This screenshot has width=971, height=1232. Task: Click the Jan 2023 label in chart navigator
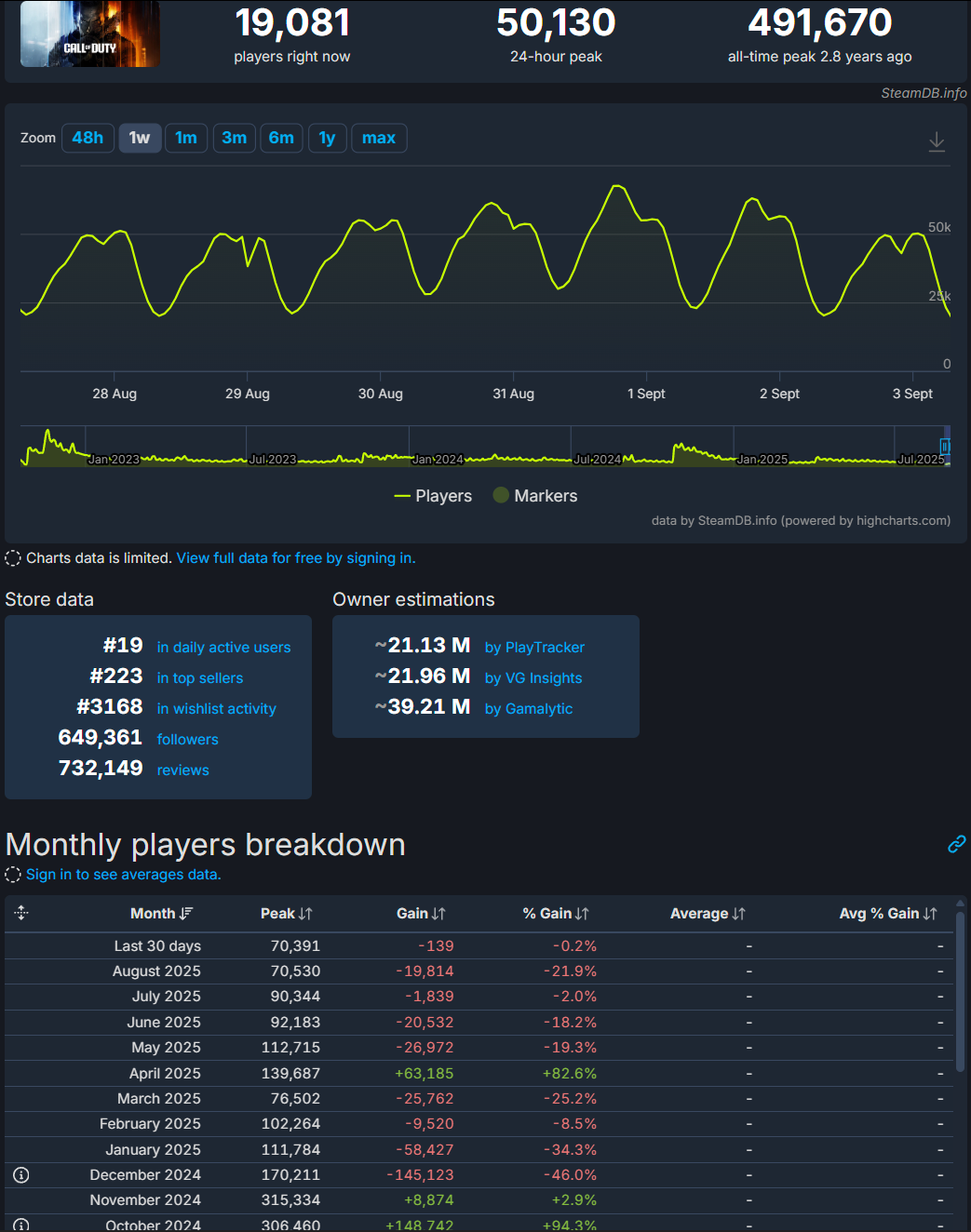[114, 460]
